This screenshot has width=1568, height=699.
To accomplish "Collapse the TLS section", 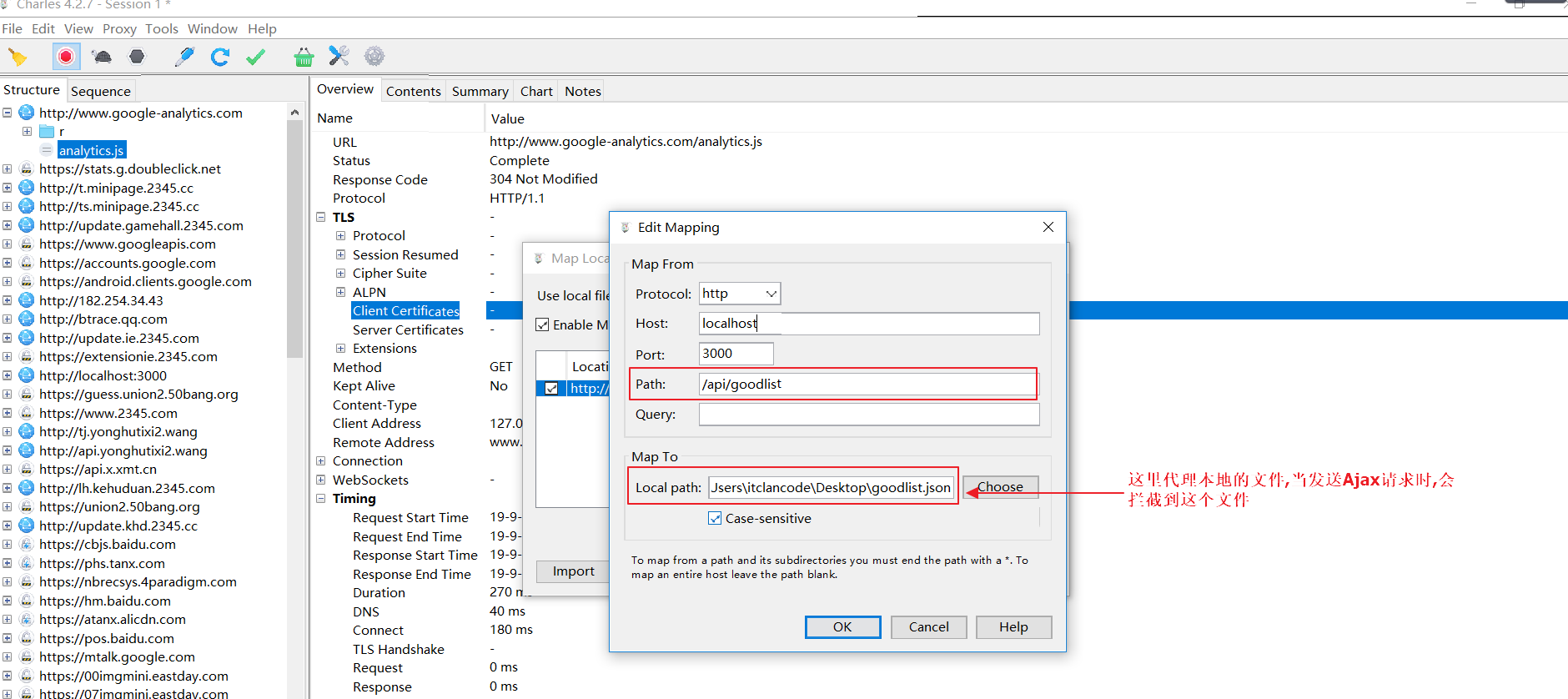I will (x=321, y=217).
